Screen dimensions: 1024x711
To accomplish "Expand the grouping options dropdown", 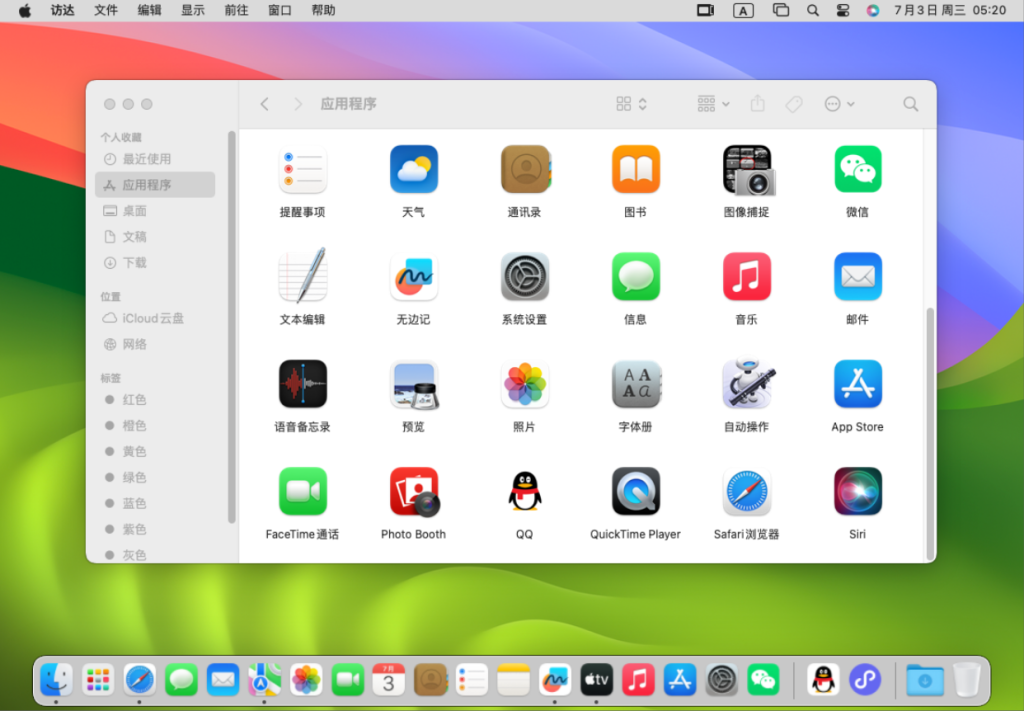I will pos(713,104).
